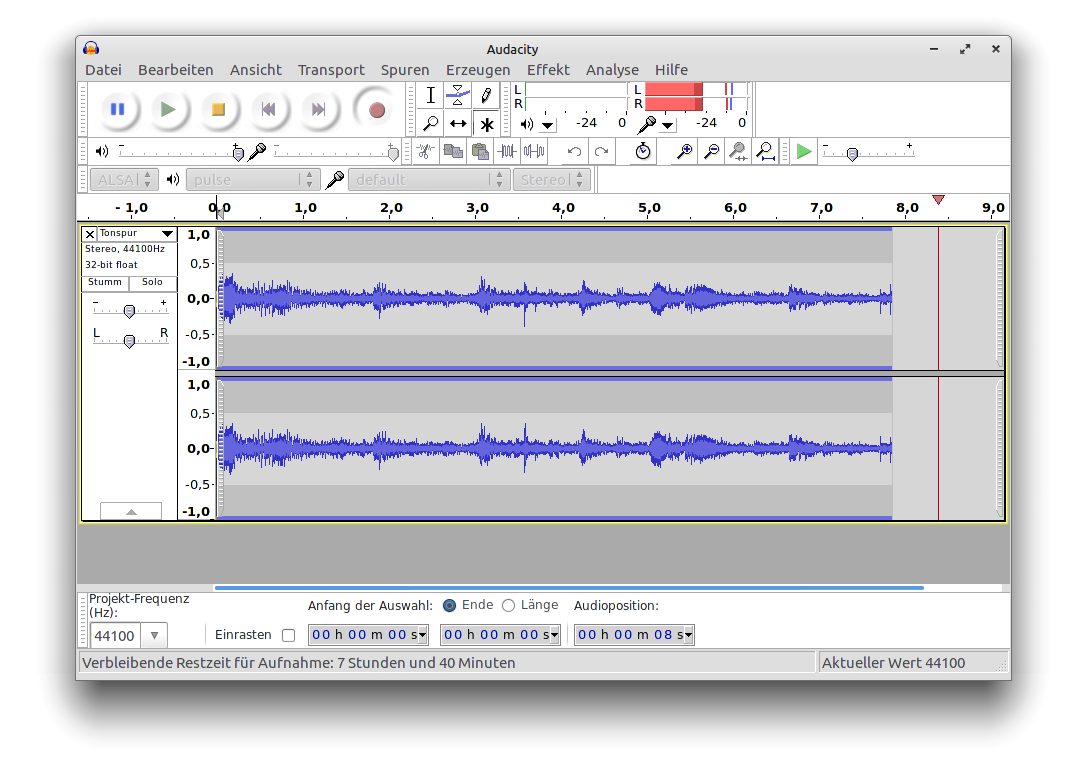Screen dimensions: 1087x766
Task: Open the Stereo channels dropdown
Action: (552, 180)
